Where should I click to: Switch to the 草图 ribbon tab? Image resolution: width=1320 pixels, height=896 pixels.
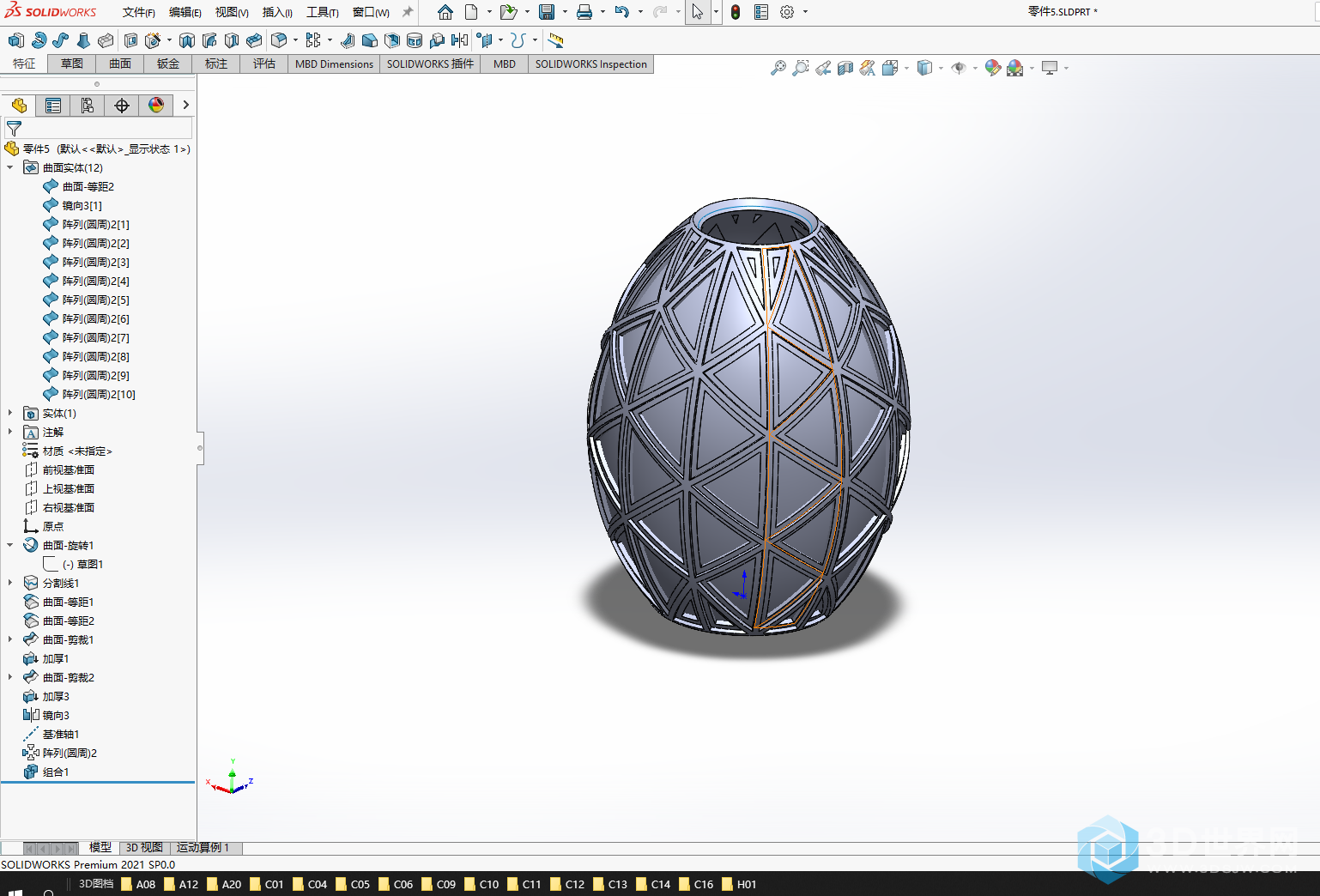point(72,64)
